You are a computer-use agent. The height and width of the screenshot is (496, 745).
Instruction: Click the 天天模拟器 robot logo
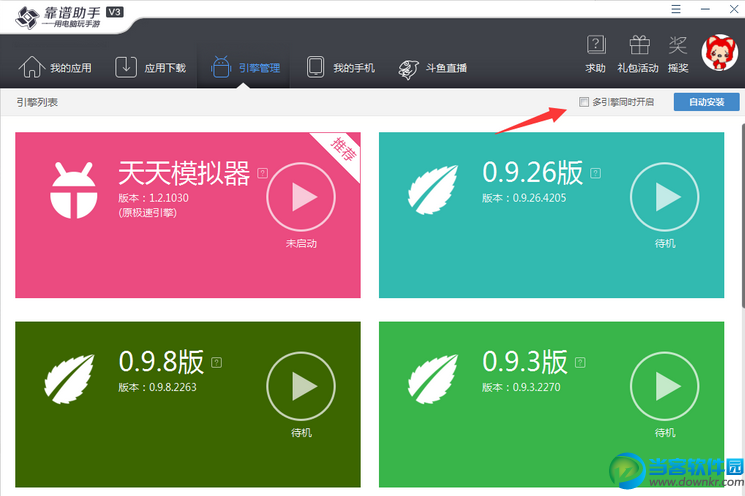point(74,190)
